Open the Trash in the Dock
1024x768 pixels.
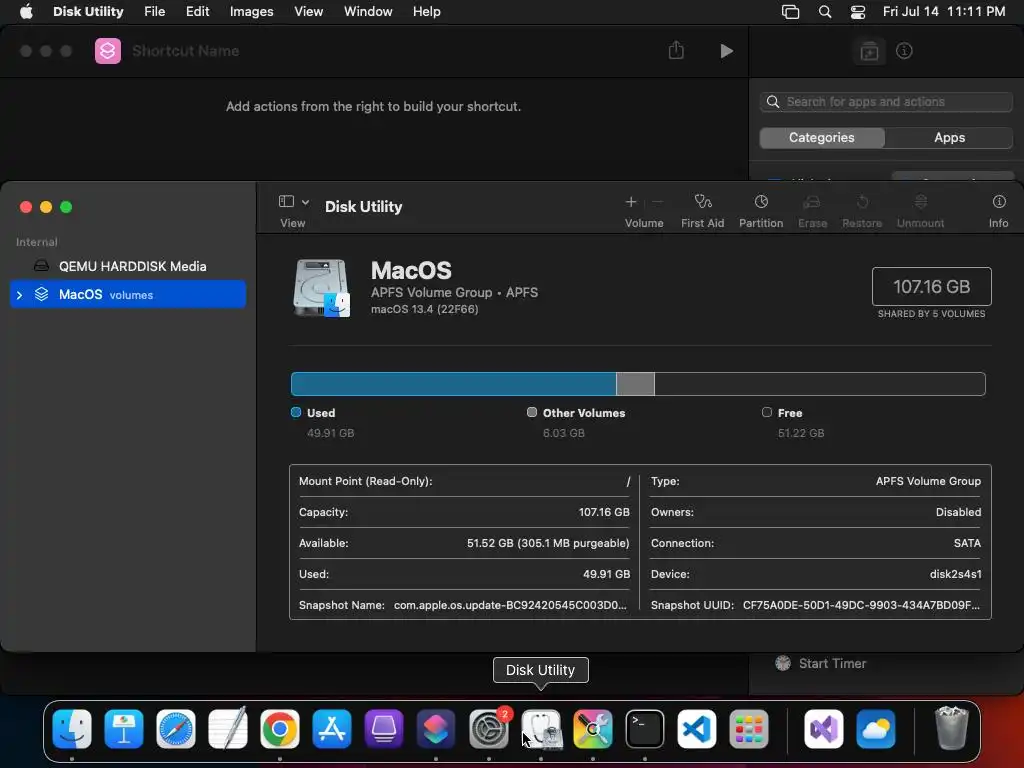[x=952, y=728]
